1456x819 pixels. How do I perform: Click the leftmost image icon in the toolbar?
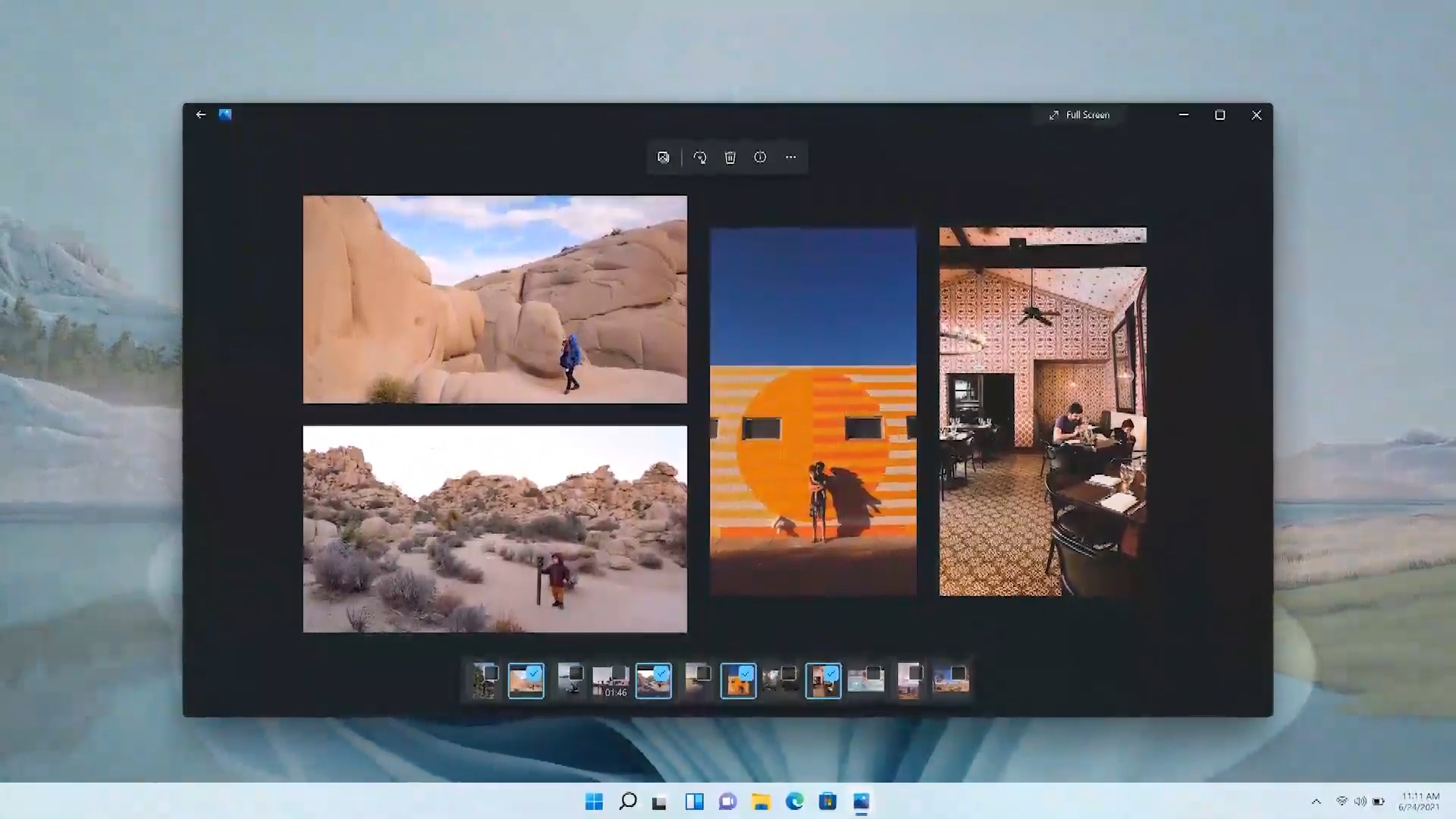[x=664, y=157]
